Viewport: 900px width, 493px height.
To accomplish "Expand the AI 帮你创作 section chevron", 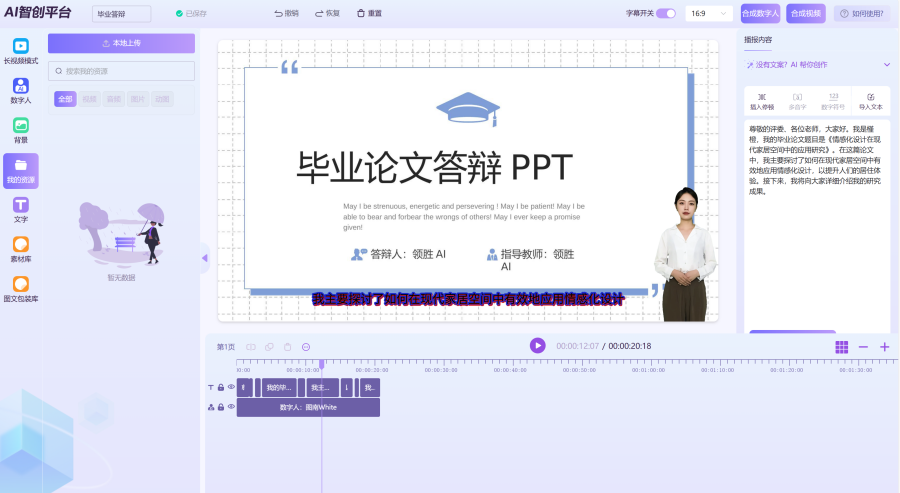I will click(885, 65).
